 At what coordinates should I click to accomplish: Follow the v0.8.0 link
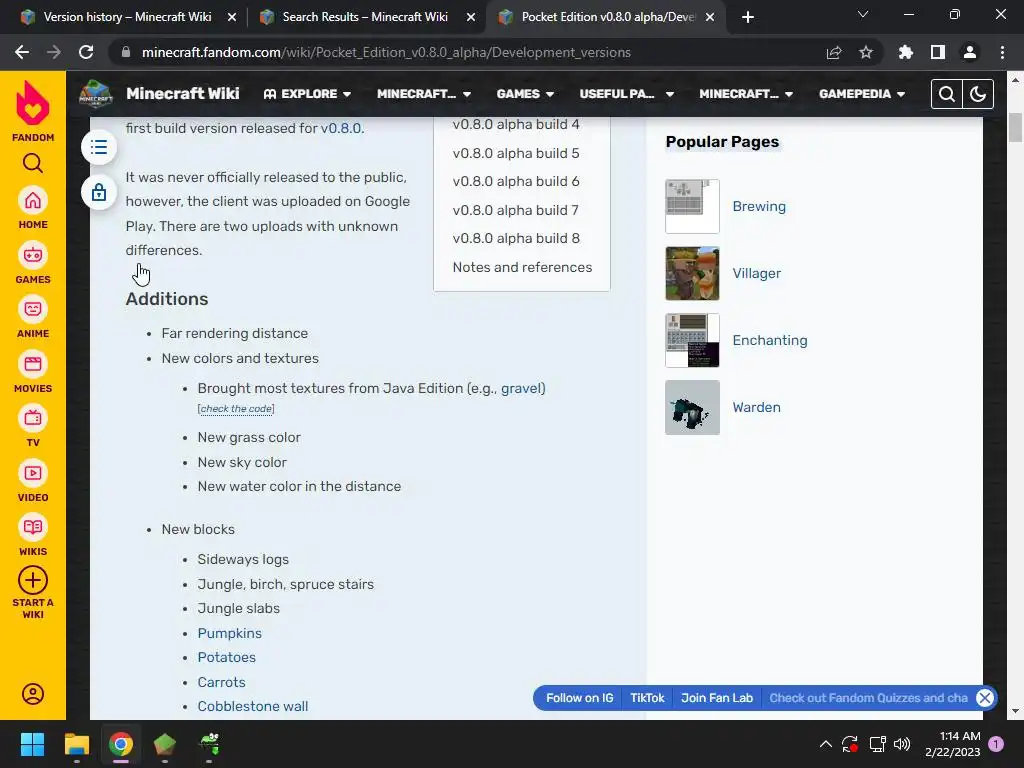click(x=341, y=128)
